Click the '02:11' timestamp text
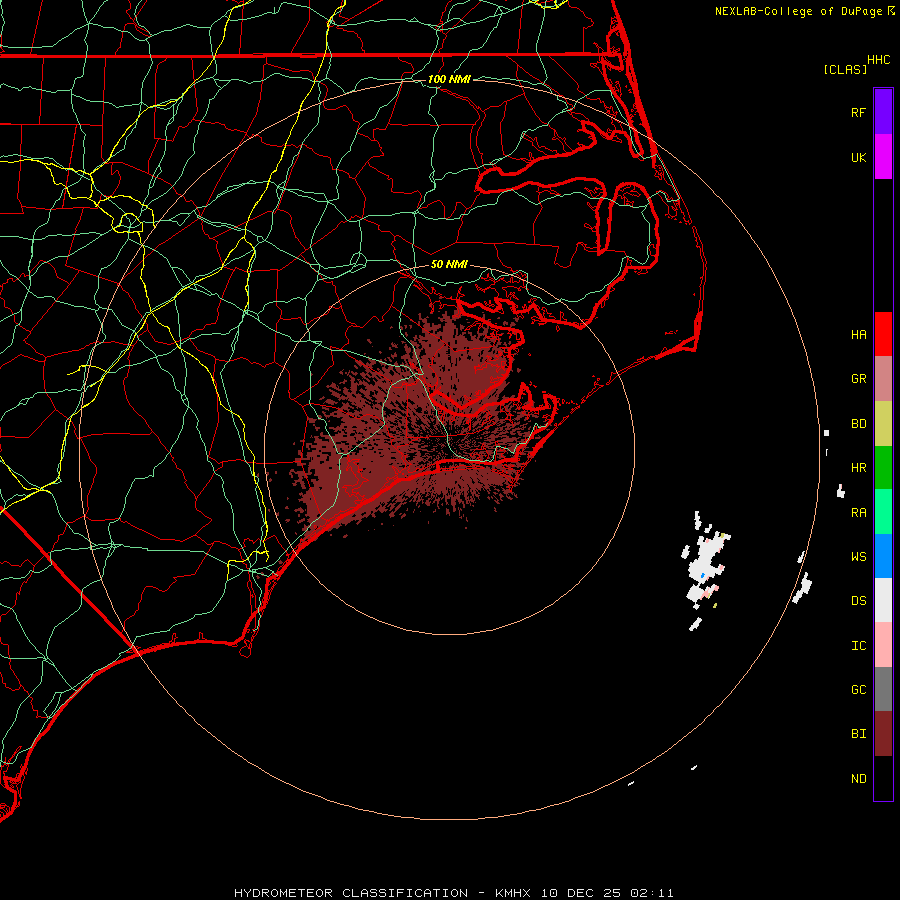 click(x=651, y=893)
